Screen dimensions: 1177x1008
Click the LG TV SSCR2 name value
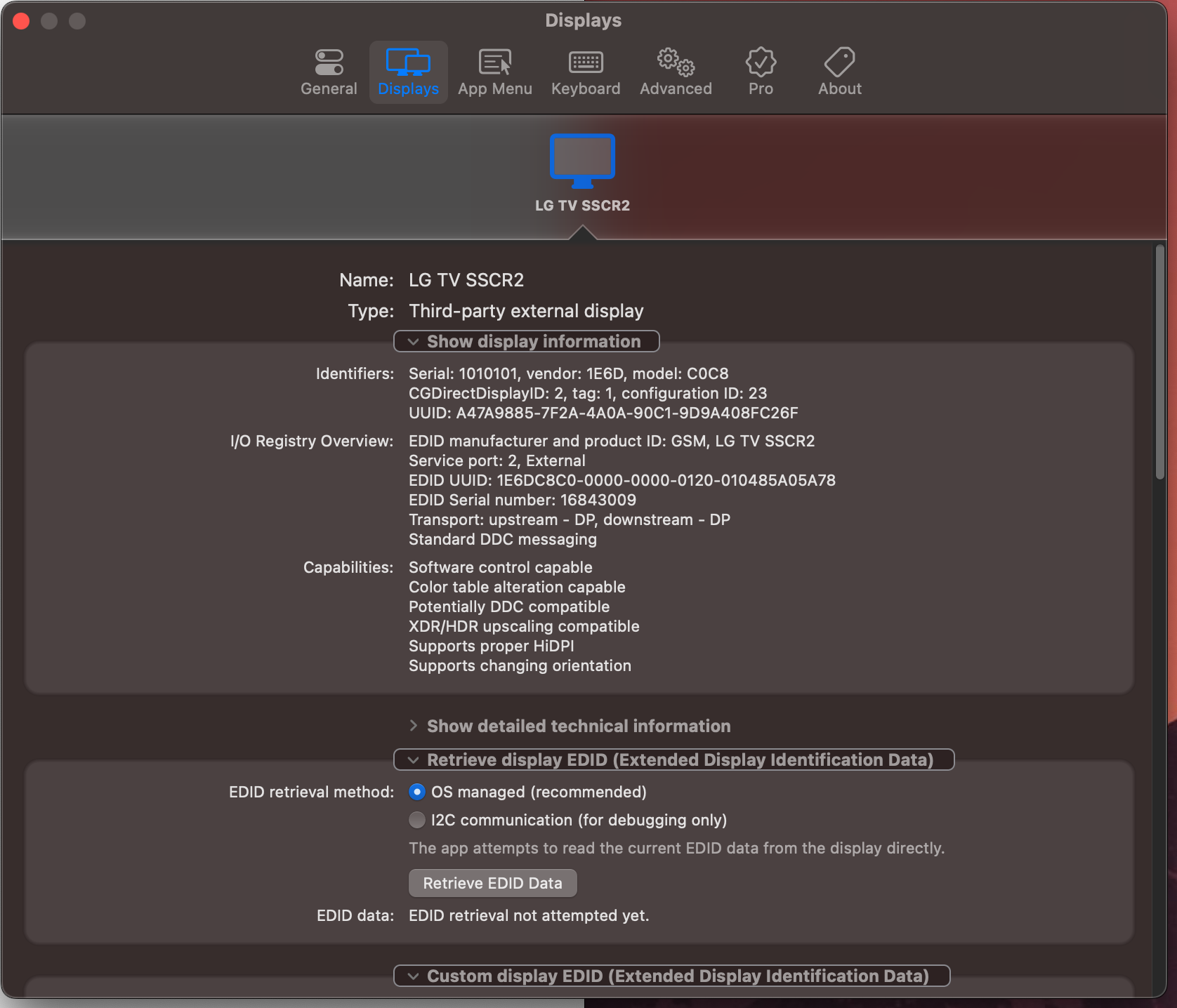466,280
